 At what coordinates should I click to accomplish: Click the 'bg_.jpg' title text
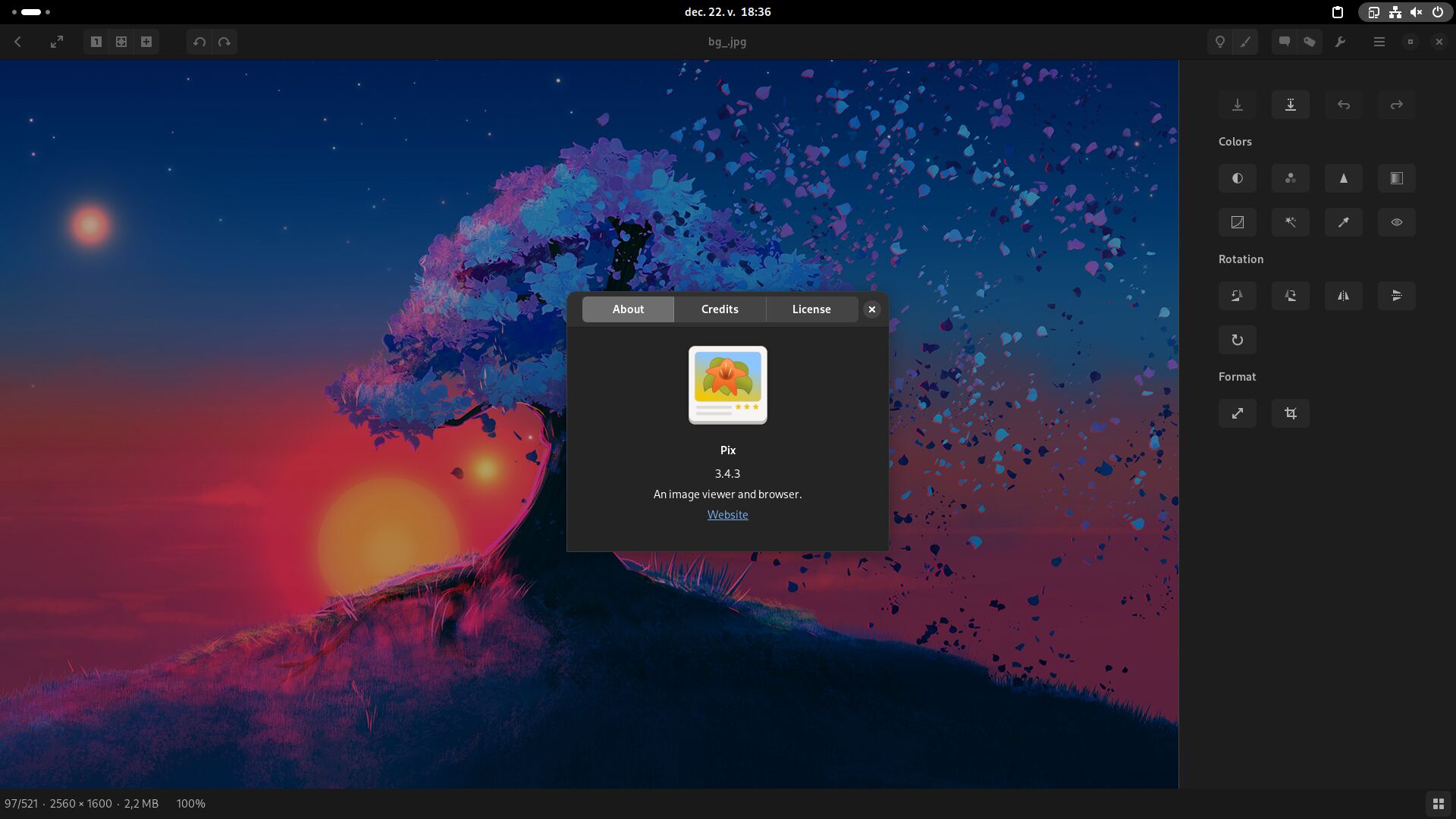[727, 42]
